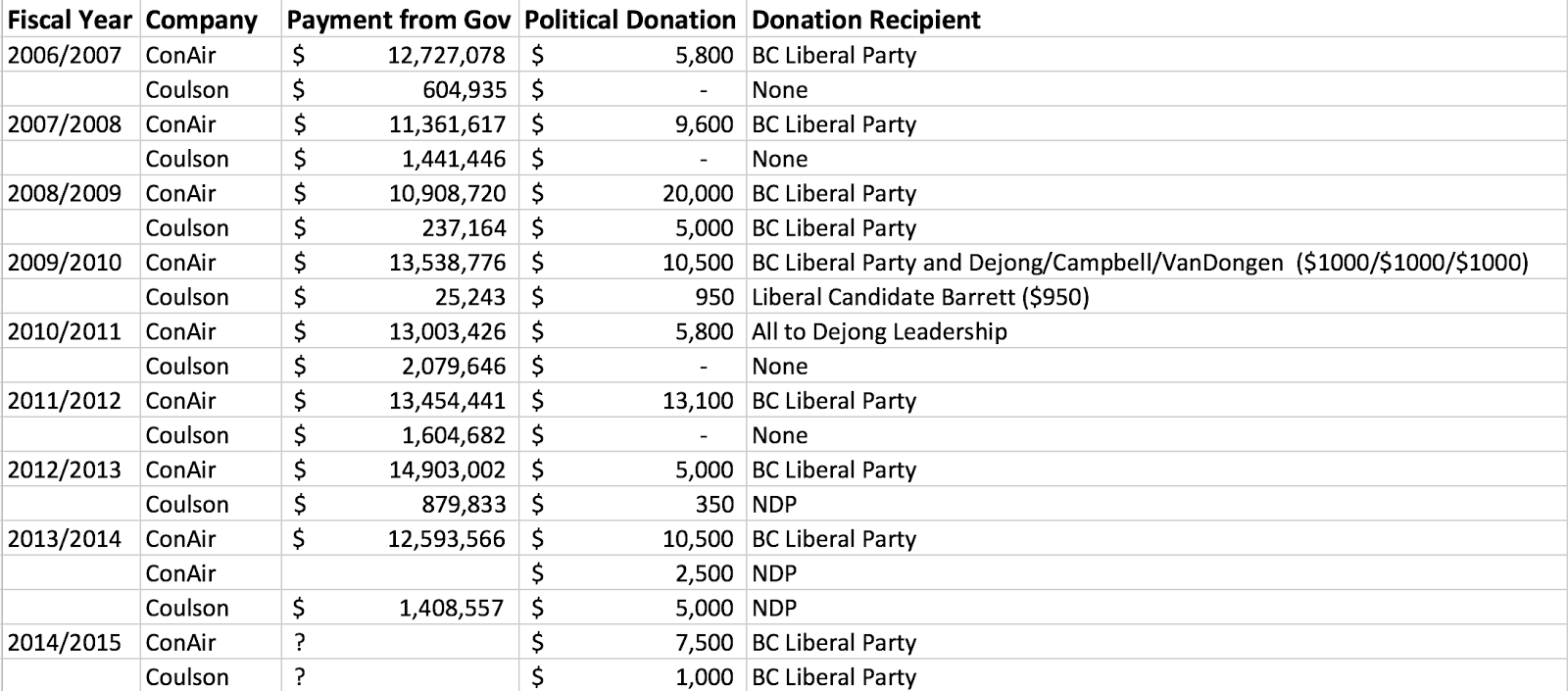The width and height of the screenshot is (1568, 691).
Task: Select the Company column header
Action: pyautogui.click(x=201, y=20)
